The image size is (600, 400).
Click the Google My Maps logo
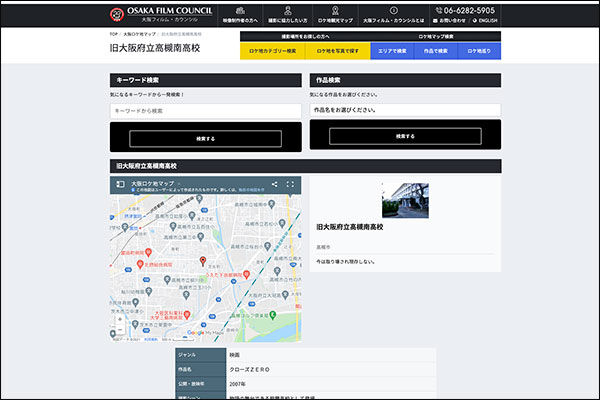(x=205, y=333)
